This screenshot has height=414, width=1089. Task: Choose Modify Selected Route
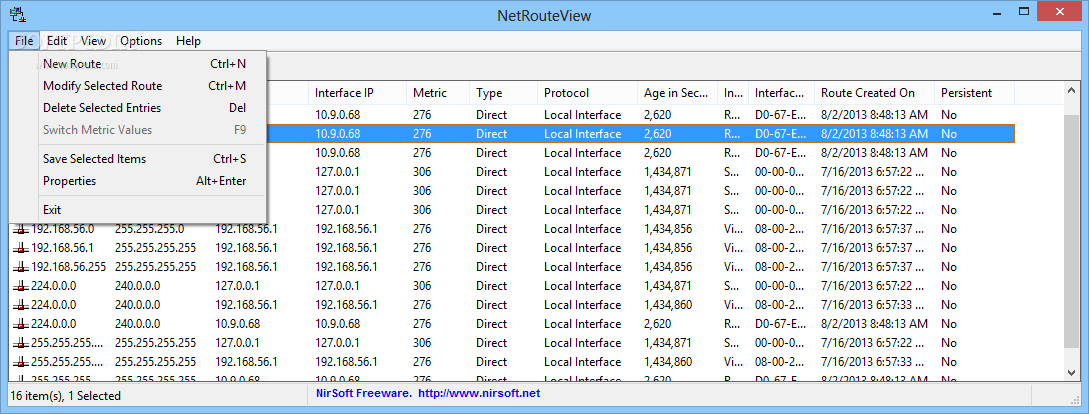[x=138, y=86]
